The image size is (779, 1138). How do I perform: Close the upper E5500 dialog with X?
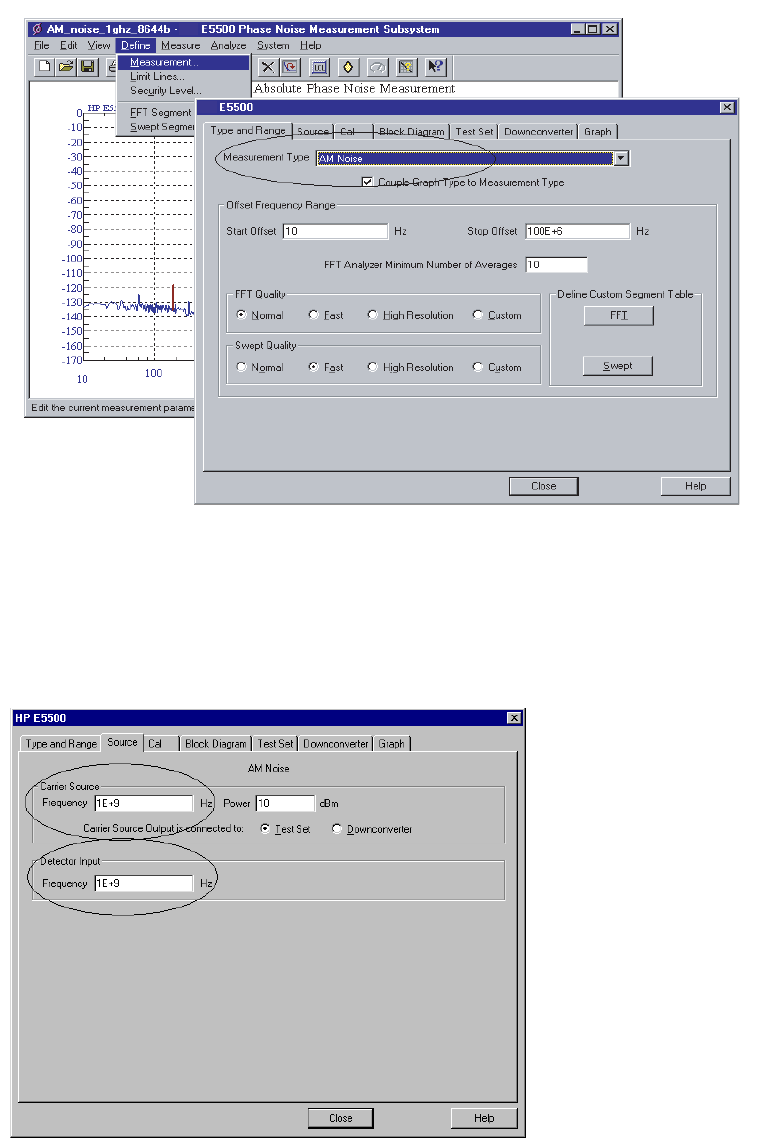click(x=727, y=107)
